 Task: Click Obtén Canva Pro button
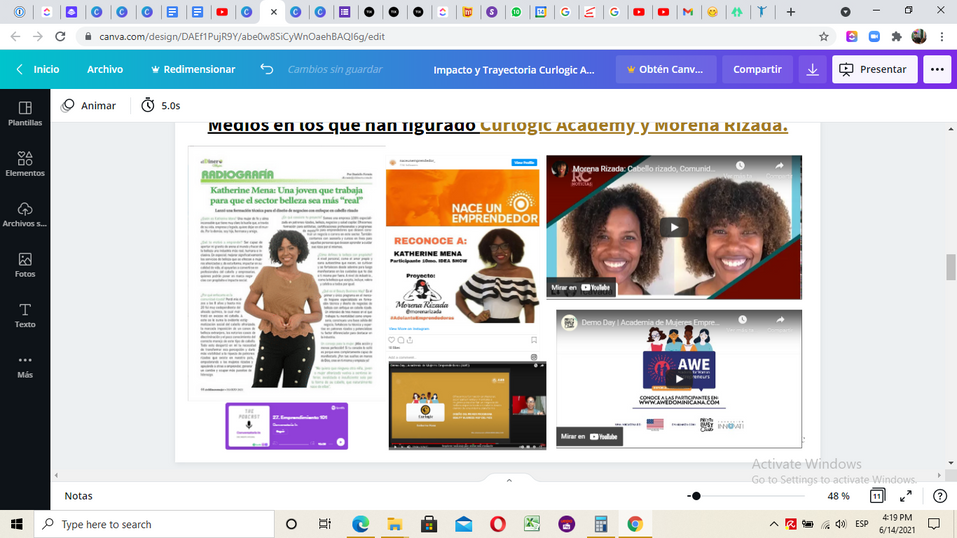click(665, 70)
